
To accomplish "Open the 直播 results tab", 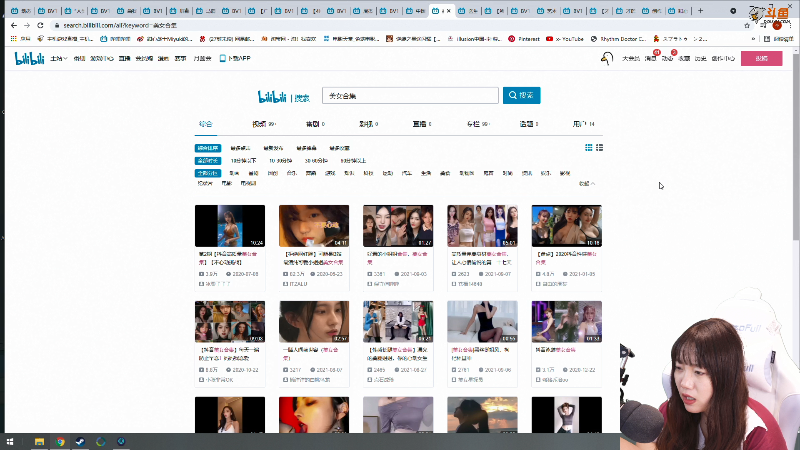I will click(x=422, y=124).
